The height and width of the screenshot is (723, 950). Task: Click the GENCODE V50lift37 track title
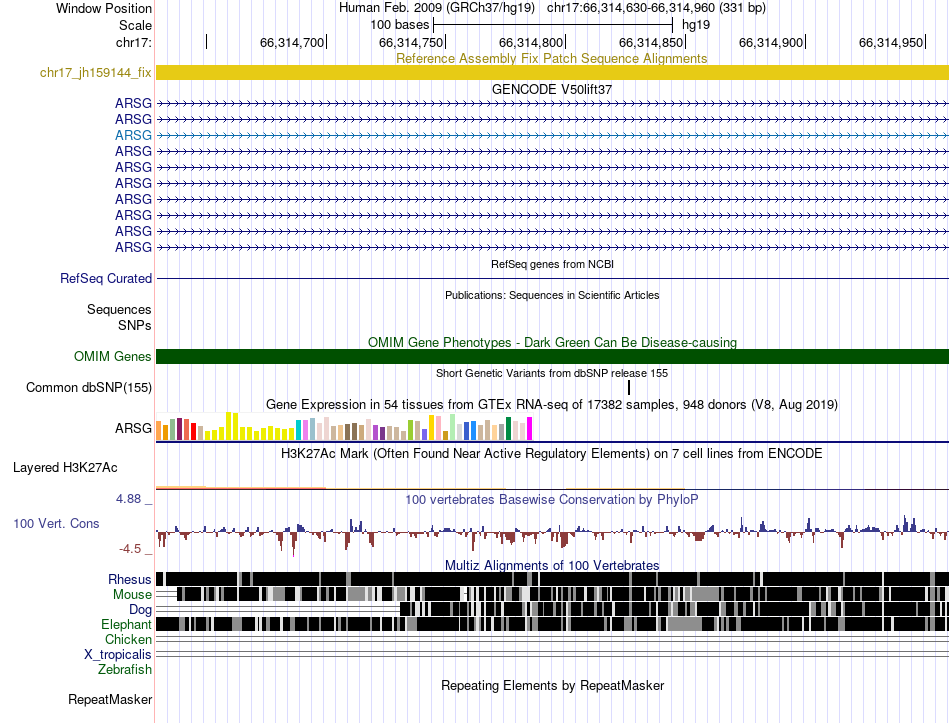(x=552, y=89)
